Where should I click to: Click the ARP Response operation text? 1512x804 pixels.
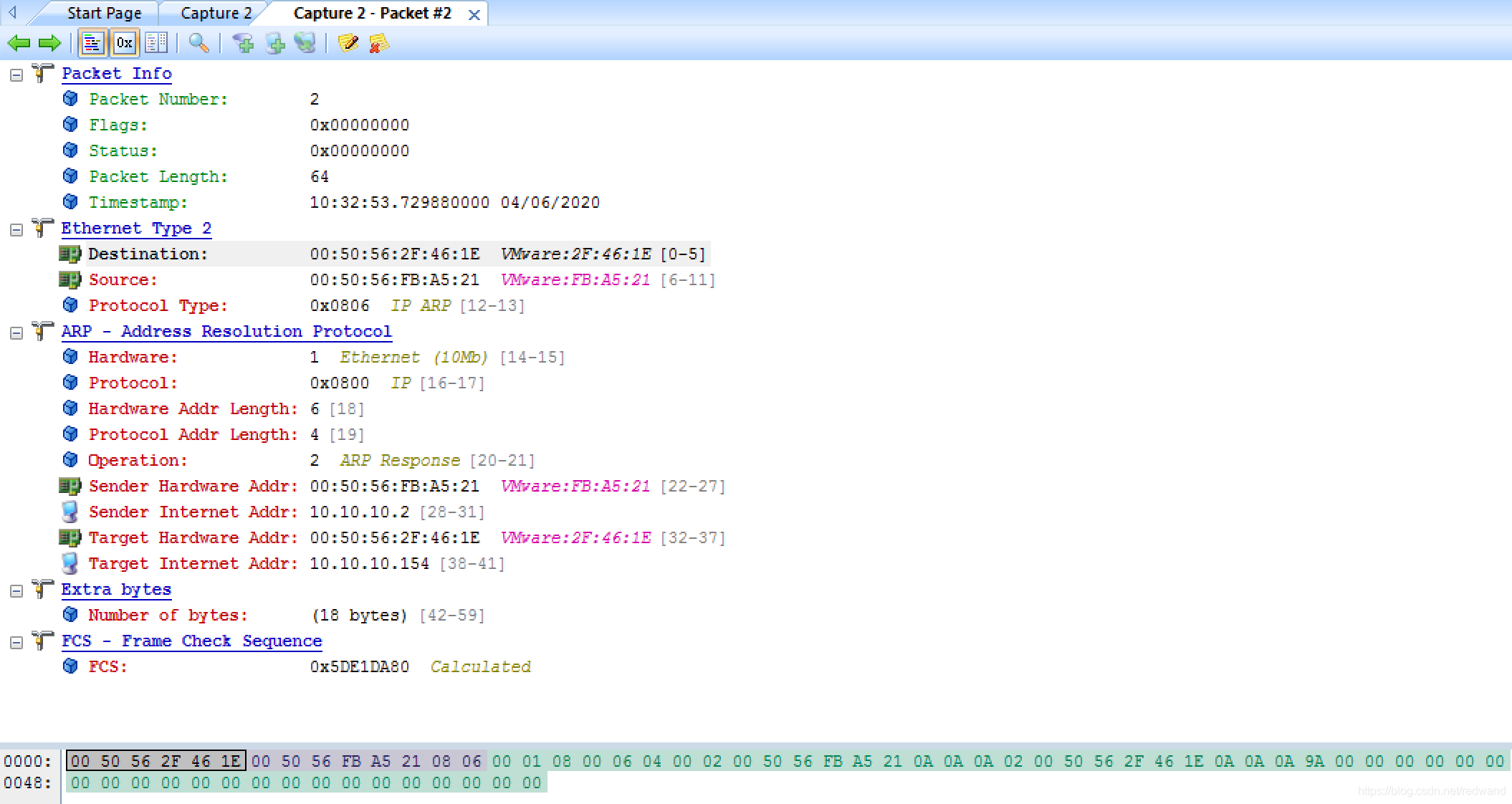[x=400, y=460]
